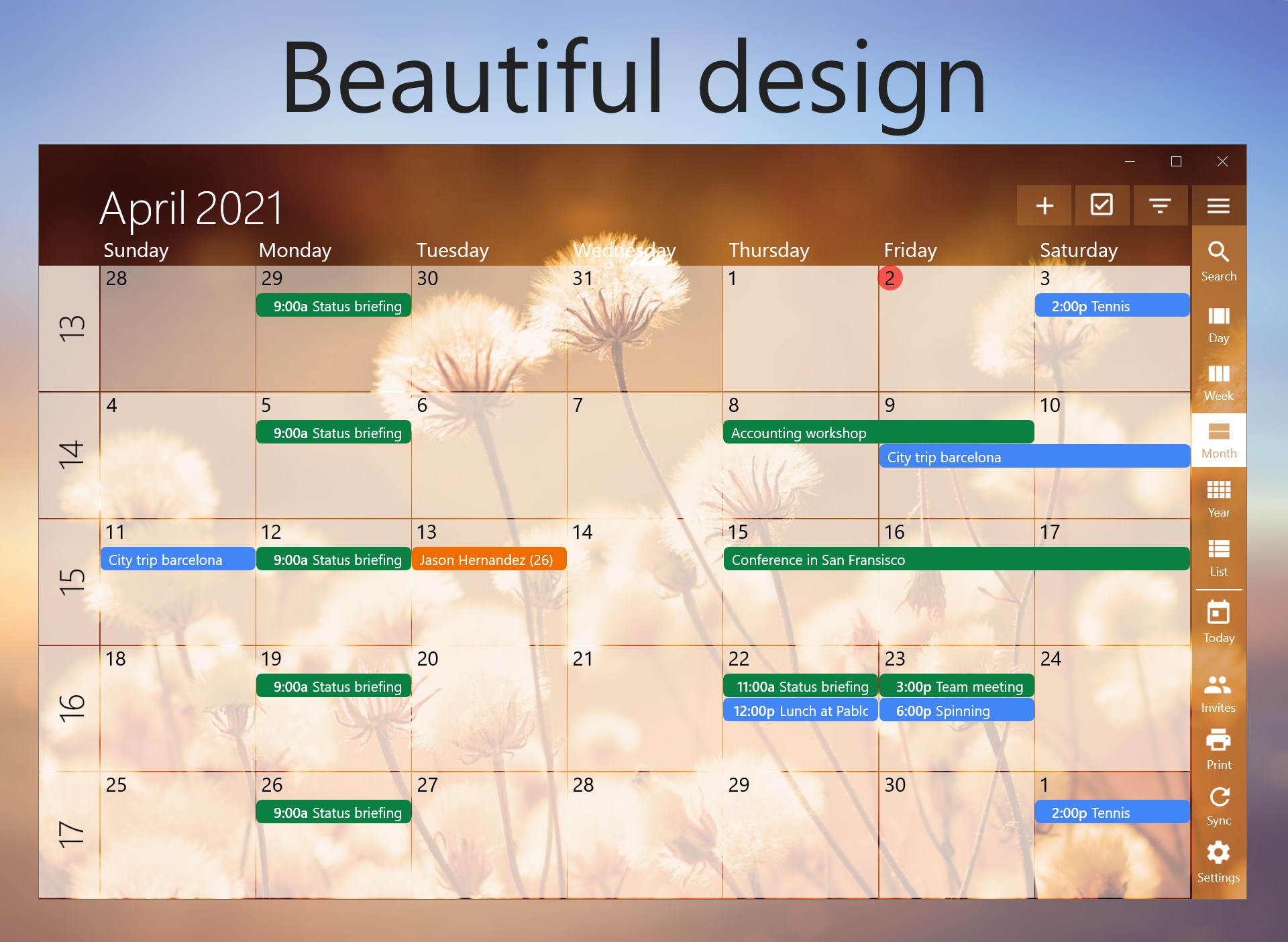
Task: Toggle the hamburger menu icon
Action: click(x=1218, y=205)
